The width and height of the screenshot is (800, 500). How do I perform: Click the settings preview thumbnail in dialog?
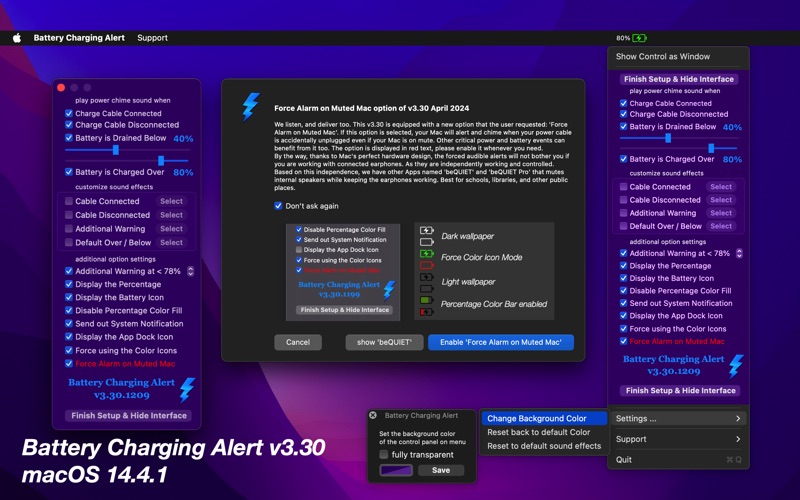click(x=343, y=272)
